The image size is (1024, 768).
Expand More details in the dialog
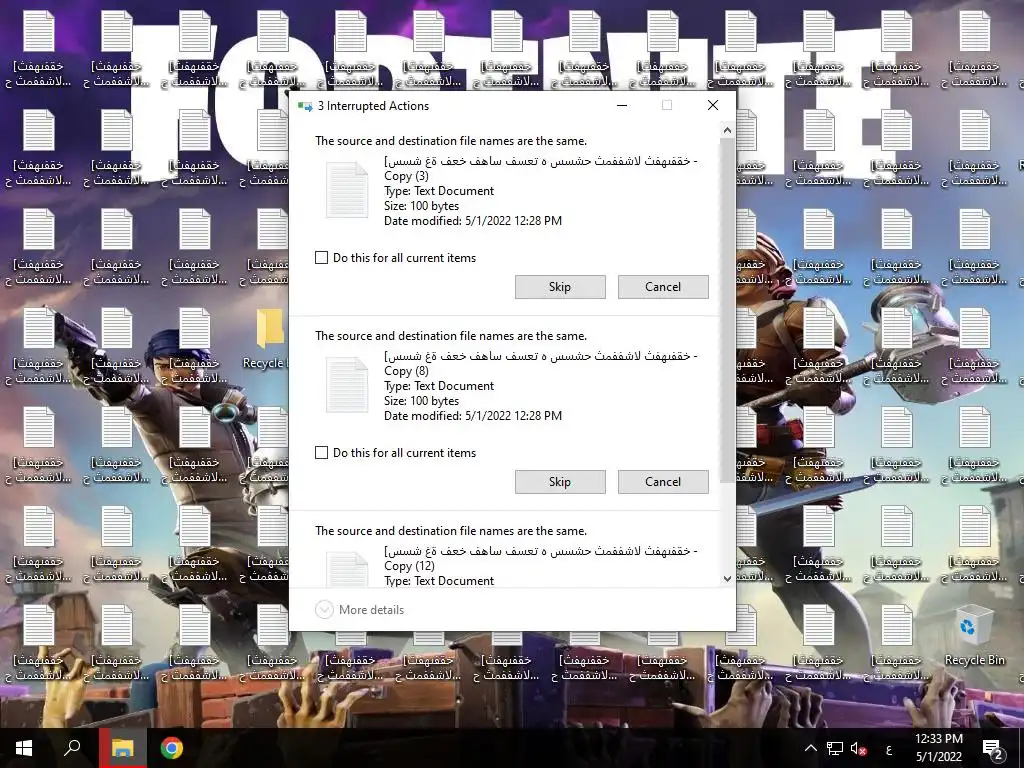click(360, 609)
